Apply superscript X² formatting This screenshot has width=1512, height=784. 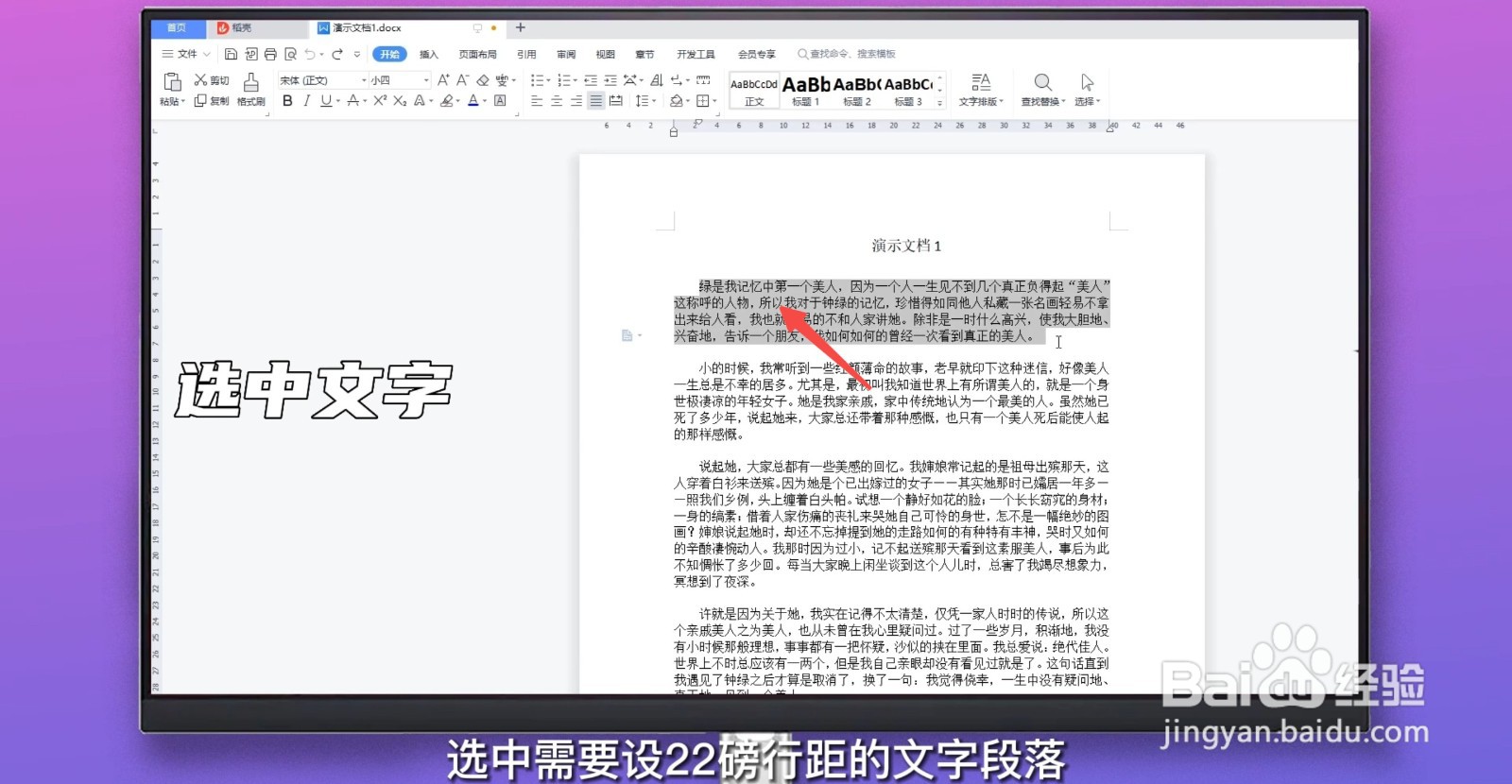380,100
